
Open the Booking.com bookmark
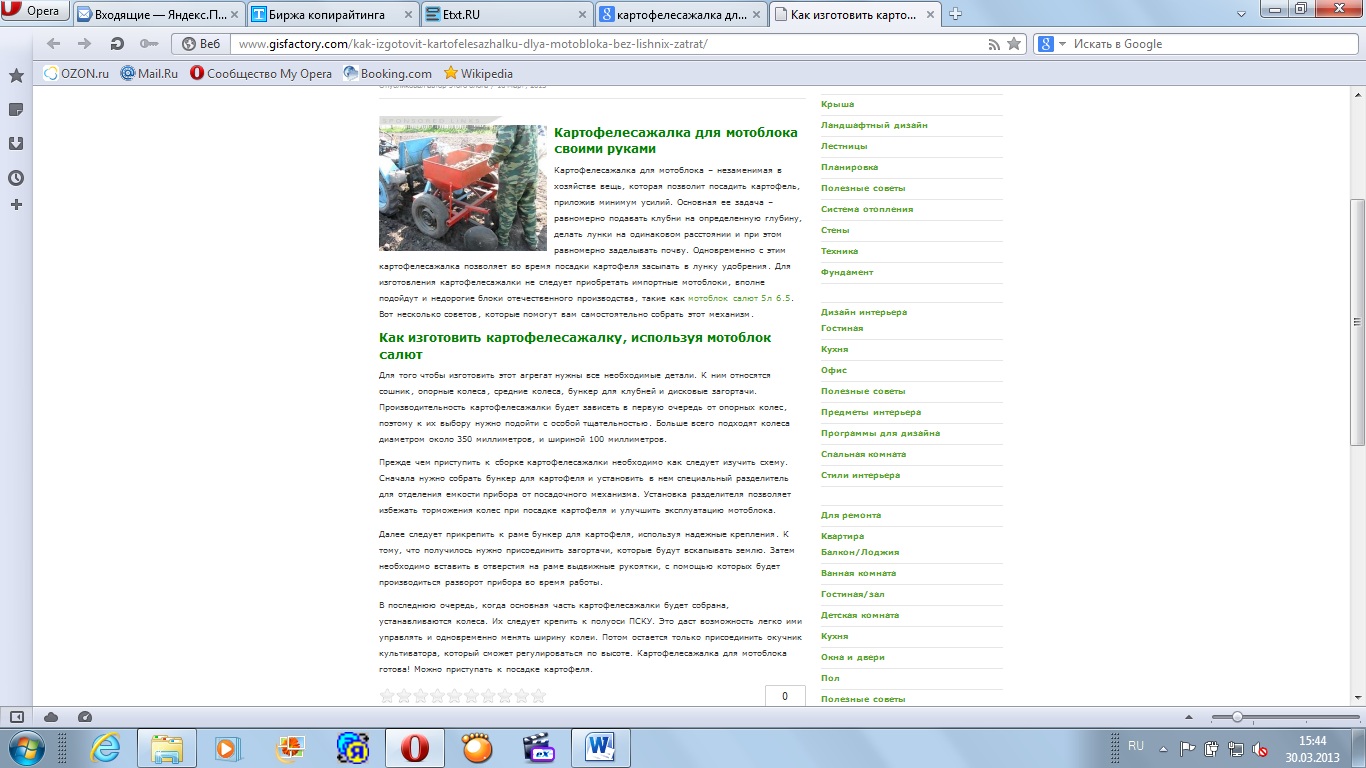(x=387, y=73)
